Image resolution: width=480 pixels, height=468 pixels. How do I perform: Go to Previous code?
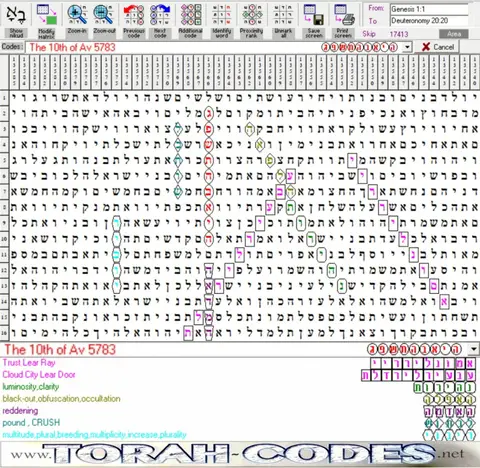click(134, 21)
